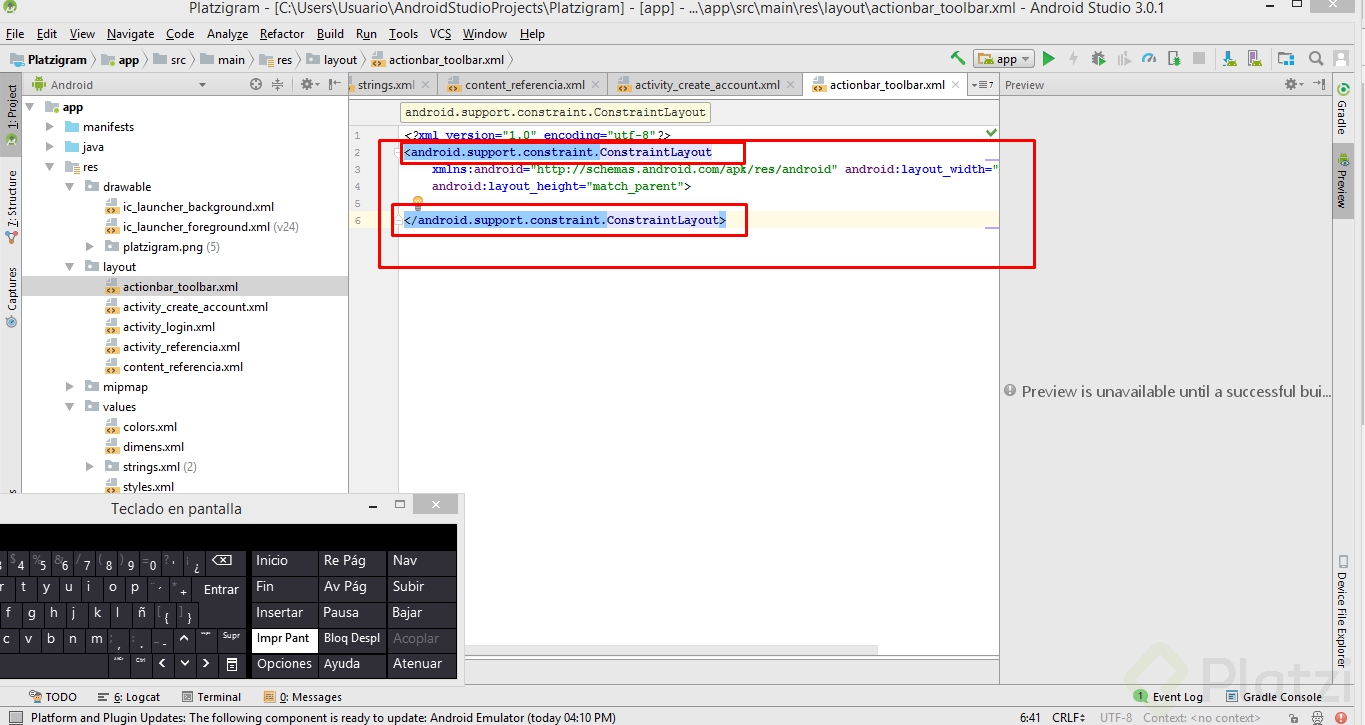This screenshot has height=725, width=1365.
Task: Select ic_launcher_background.xml file
Action: [198, 207]
